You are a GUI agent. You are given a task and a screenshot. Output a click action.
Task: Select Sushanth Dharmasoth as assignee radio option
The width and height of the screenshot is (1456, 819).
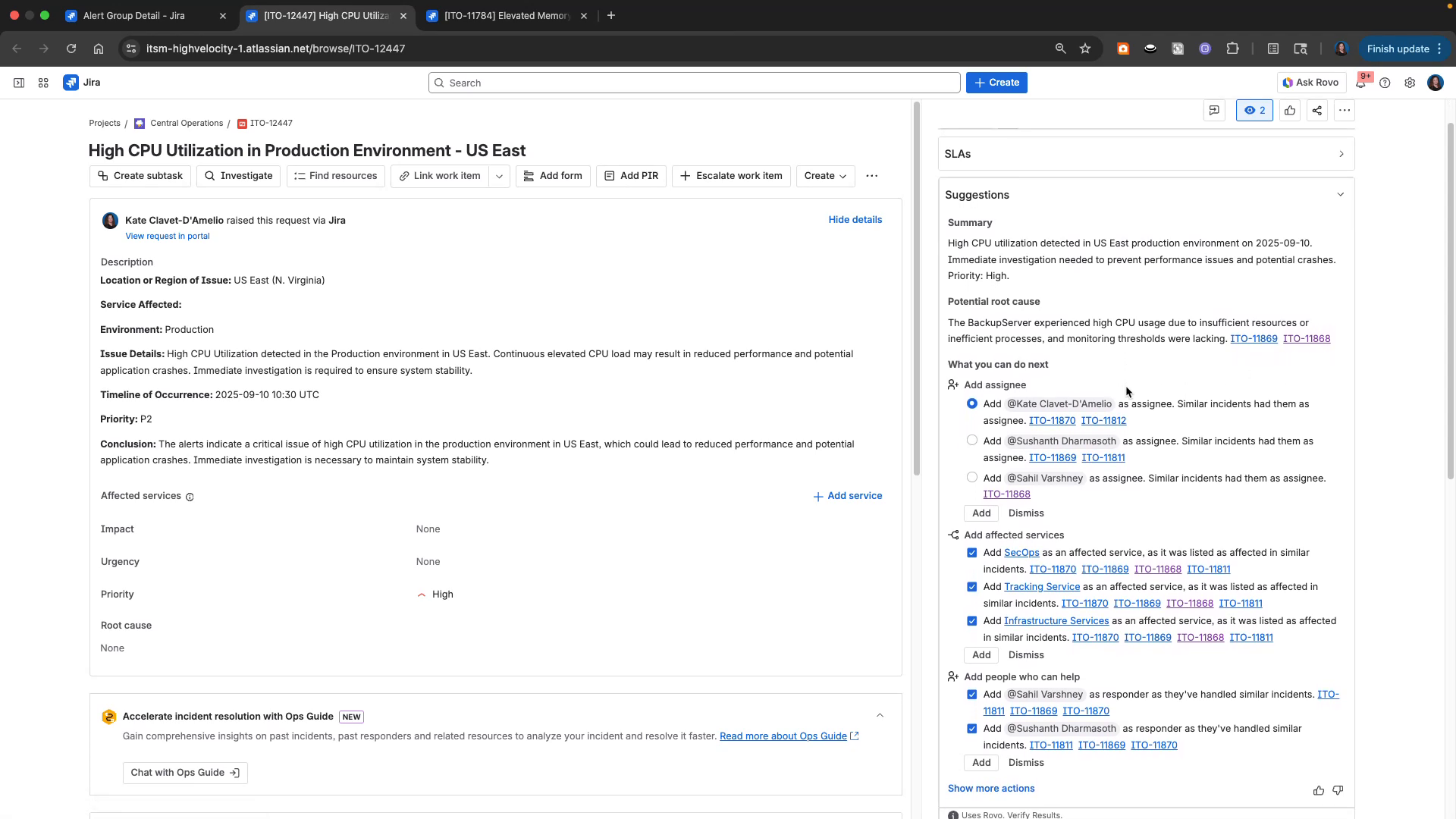(x=971, y=440)
